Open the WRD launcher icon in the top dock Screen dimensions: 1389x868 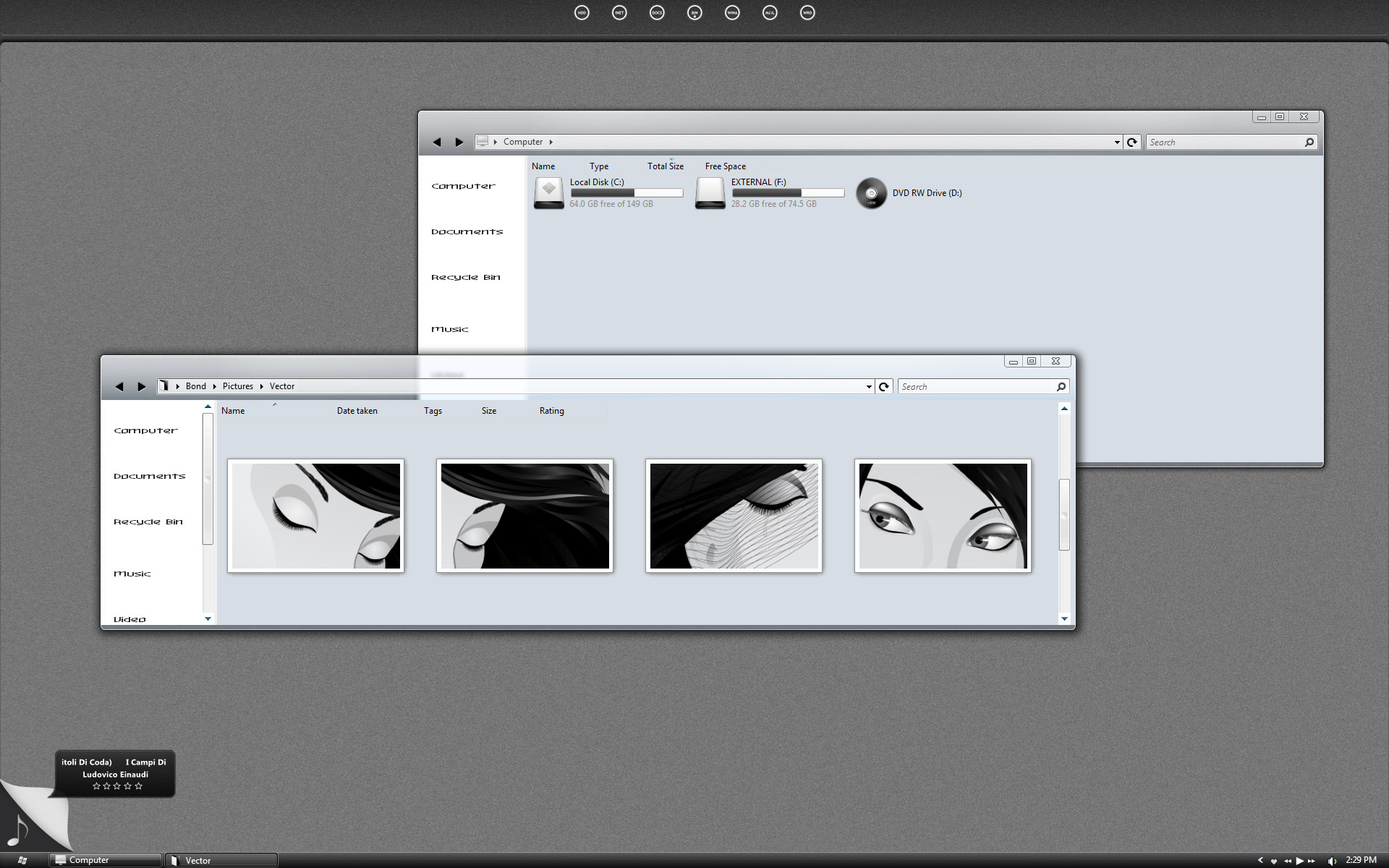(x=807, y=12)
